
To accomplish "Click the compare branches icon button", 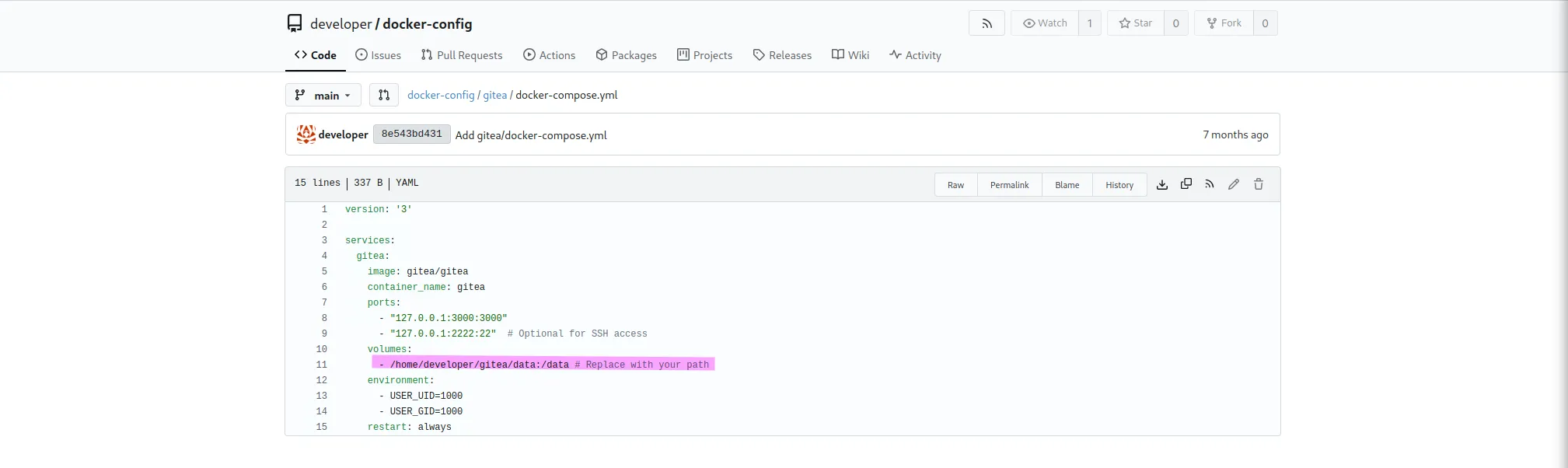I will tap(384, 95).
